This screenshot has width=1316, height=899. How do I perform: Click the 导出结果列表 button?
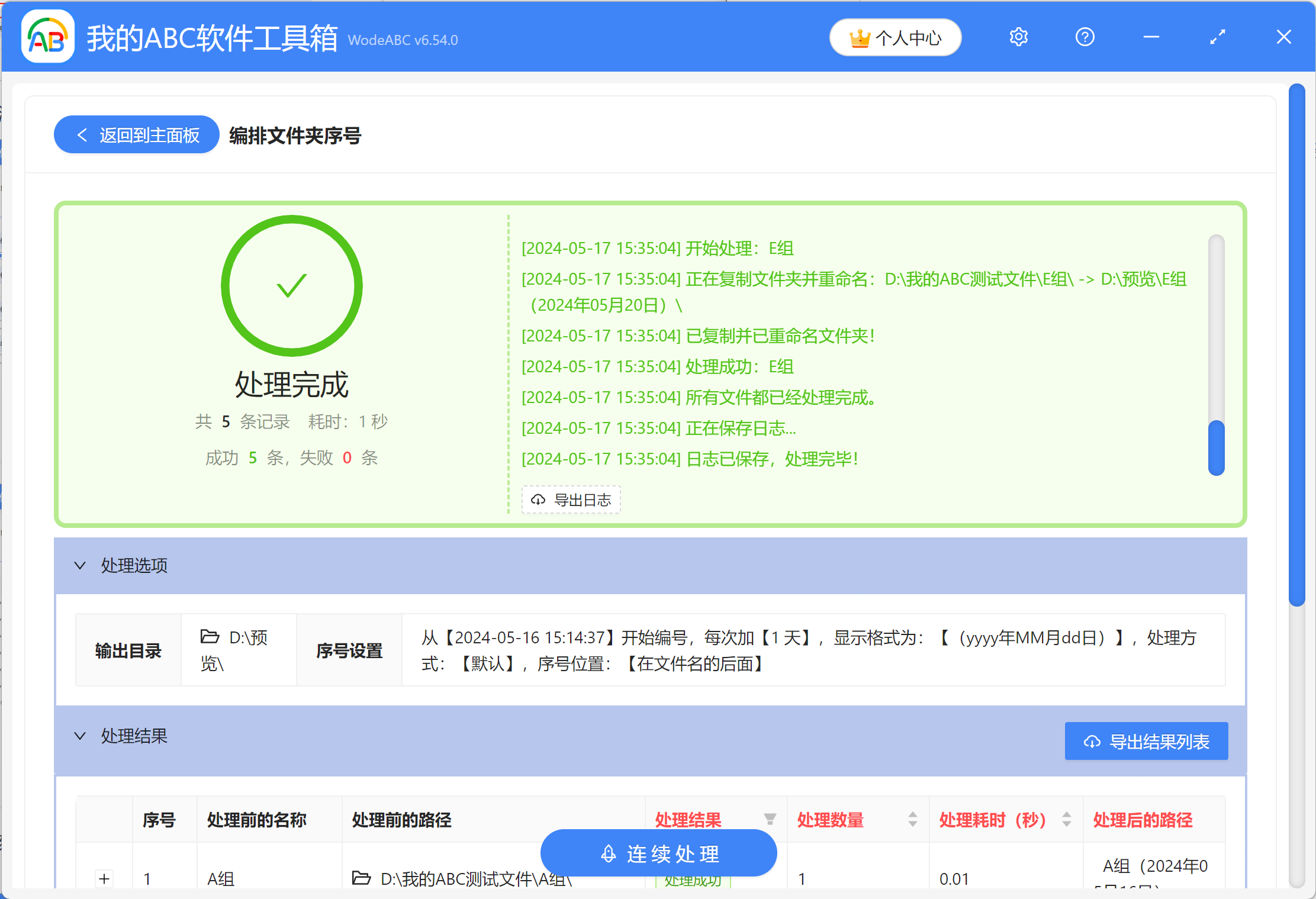click(1146, 740)
